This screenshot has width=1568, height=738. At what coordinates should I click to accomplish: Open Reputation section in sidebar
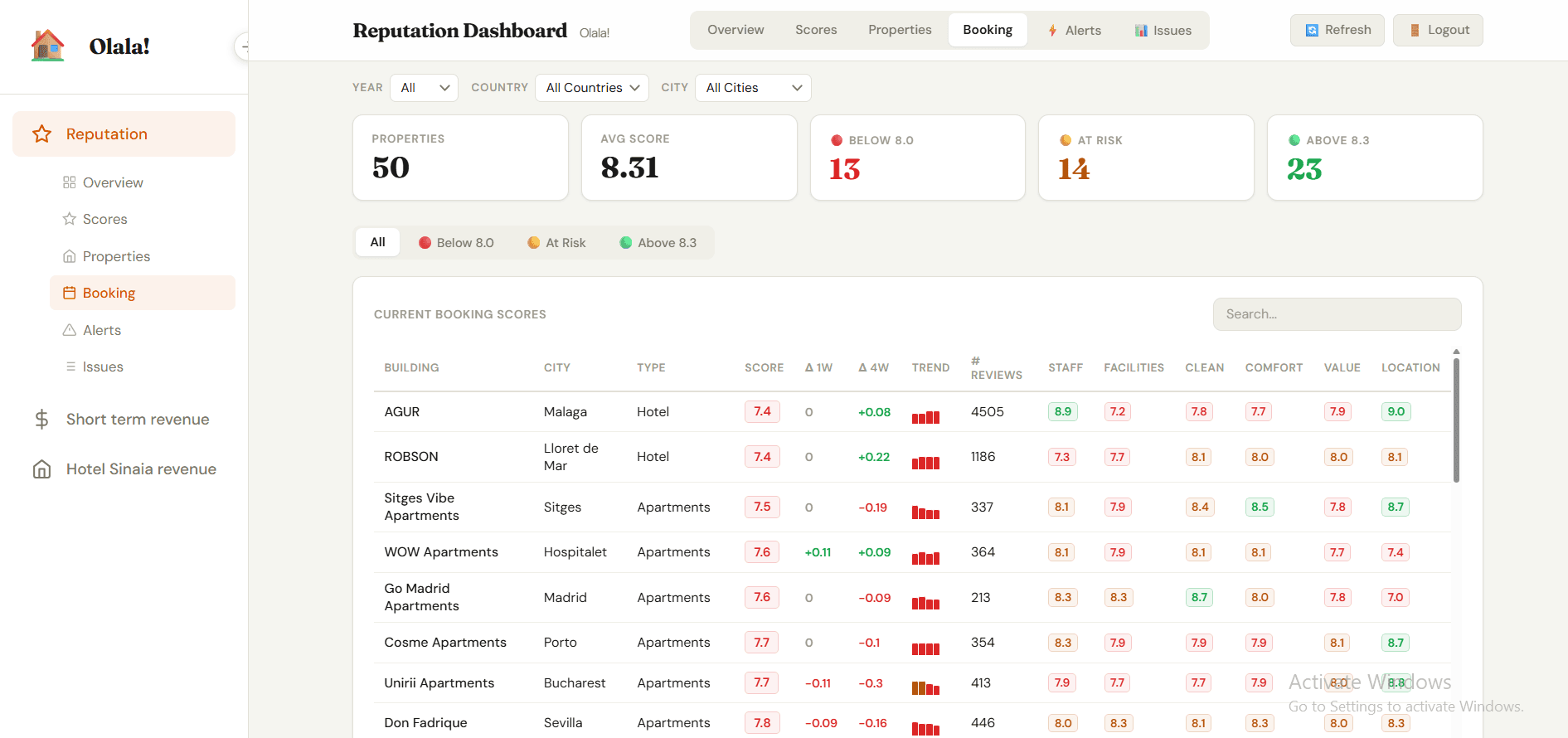pyautogui.click(x=124, y=134)
